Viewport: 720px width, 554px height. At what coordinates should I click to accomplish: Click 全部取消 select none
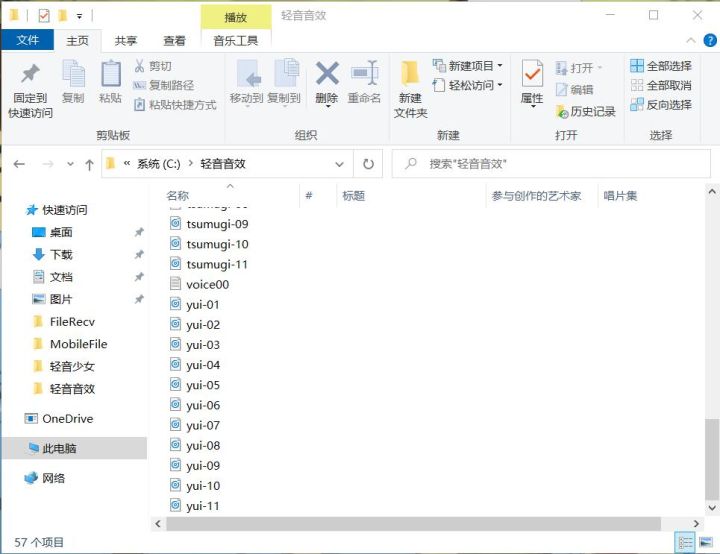(661, 85)
